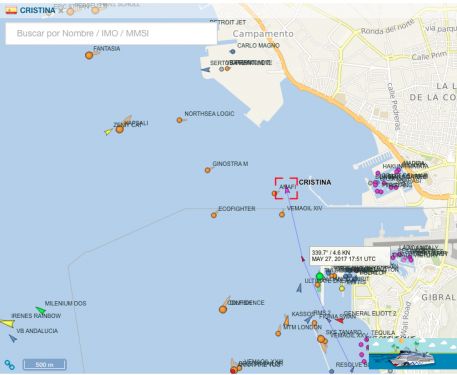Click the link chain icon at bottom left
Image resolution: width=457 pixels, height=375 pixels.
10,365
